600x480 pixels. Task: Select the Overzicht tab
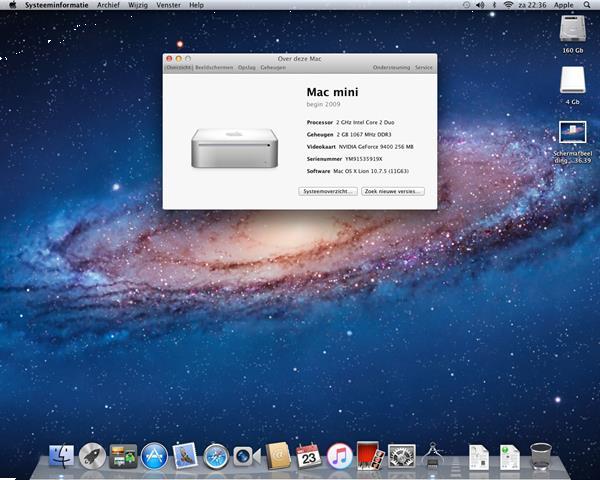(x=179, y=67)
